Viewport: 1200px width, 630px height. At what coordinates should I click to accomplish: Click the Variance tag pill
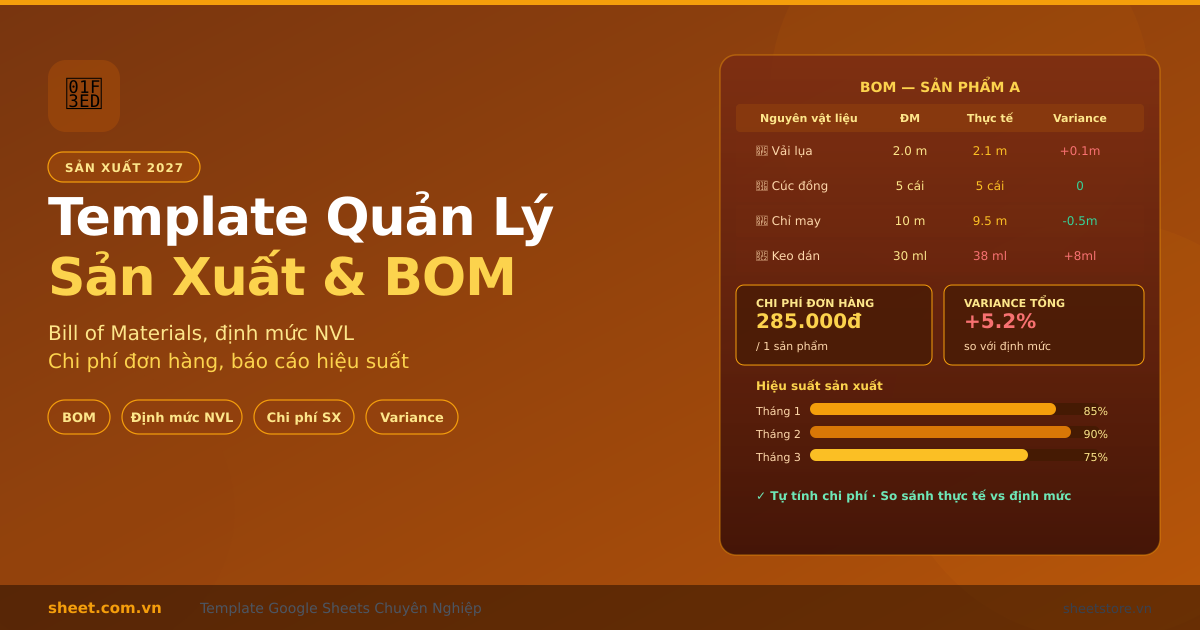pos(412,417)
